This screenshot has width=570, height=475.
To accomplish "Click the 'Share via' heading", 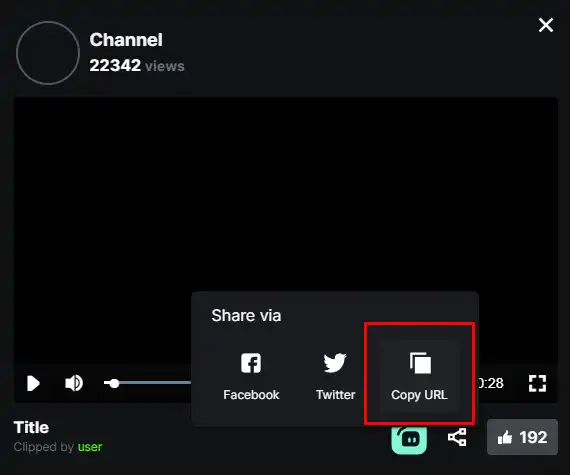I will pyautogui.click(x=246, y=315).
